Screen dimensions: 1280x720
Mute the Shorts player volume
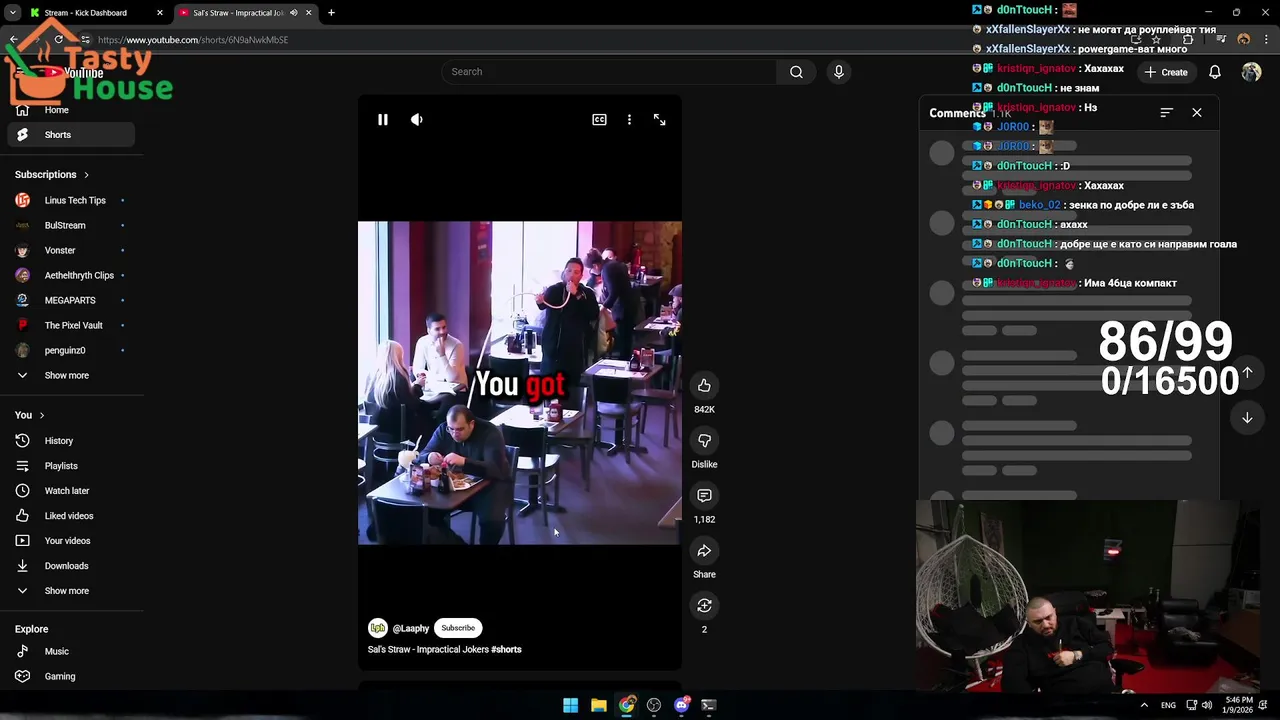417,119
